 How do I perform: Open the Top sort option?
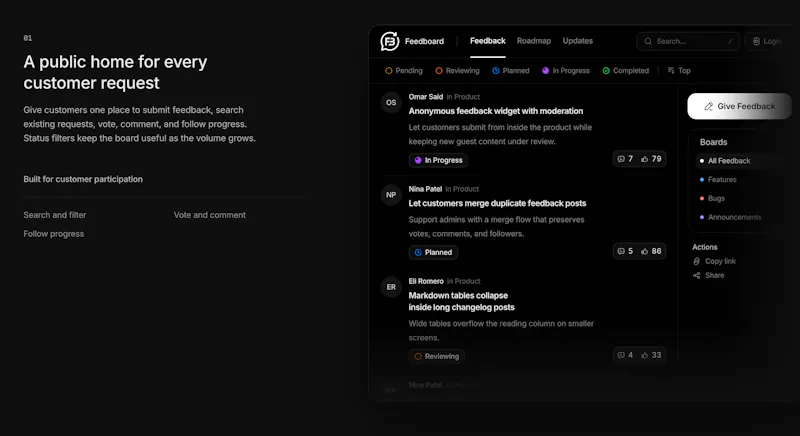[679, 70]
